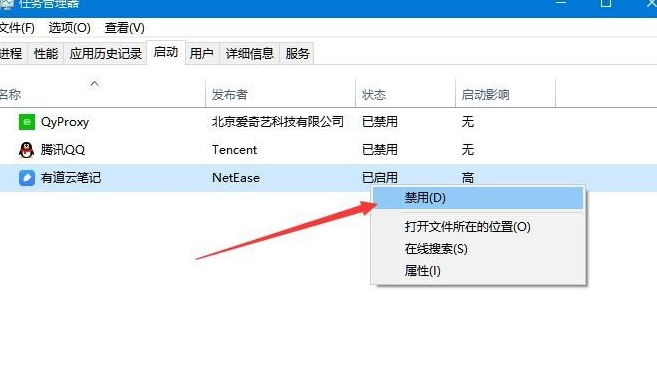Select the 腾讯QQ row name
The width and height of the screenshot is (657, 386).
[63, 150]
